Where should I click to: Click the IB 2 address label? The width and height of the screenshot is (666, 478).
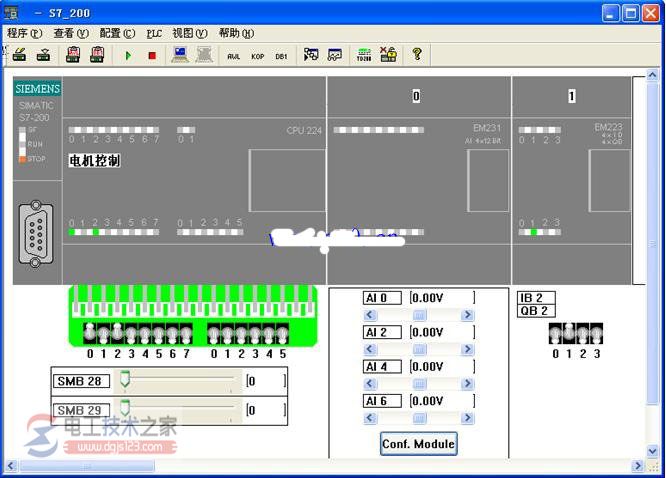[x=536, y=298]
